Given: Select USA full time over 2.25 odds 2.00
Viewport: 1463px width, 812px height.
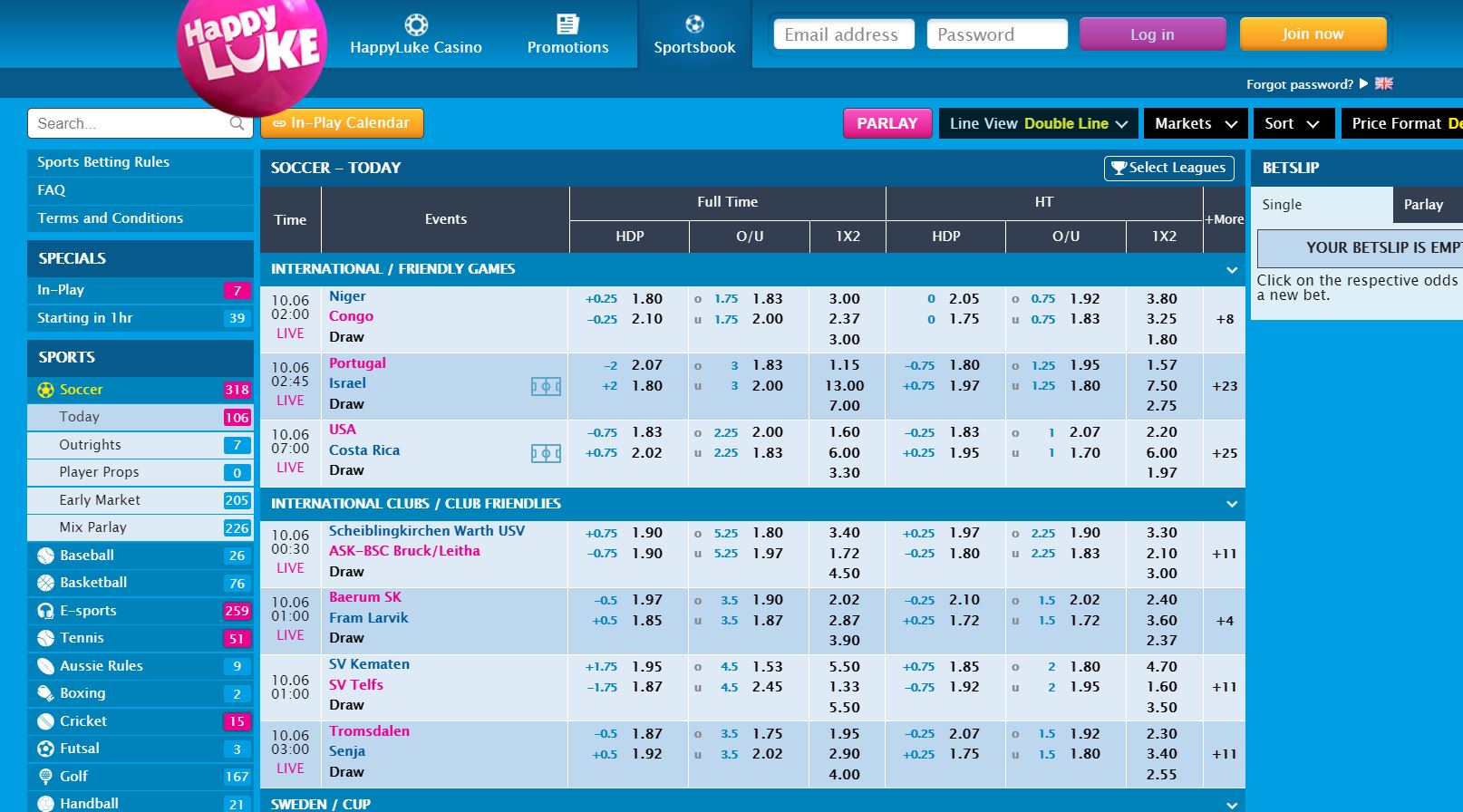Looking at the screenshot, I should click(x=767, y=432).
